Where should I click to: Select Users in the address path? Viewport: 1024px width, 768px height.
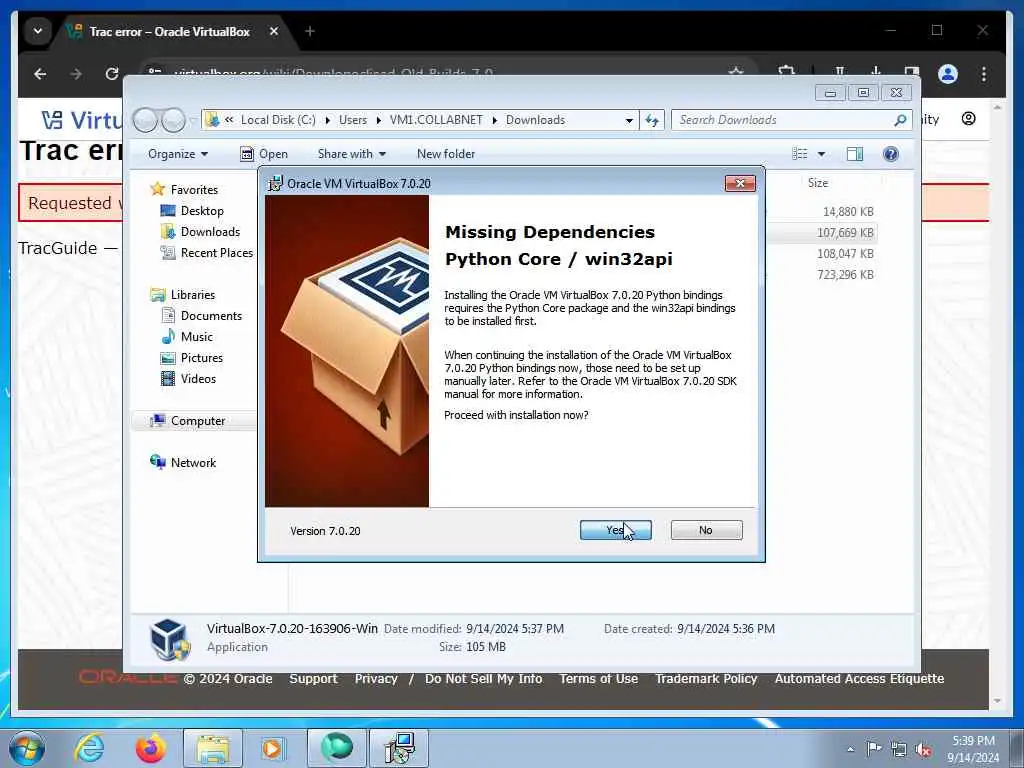click(353, 120)
